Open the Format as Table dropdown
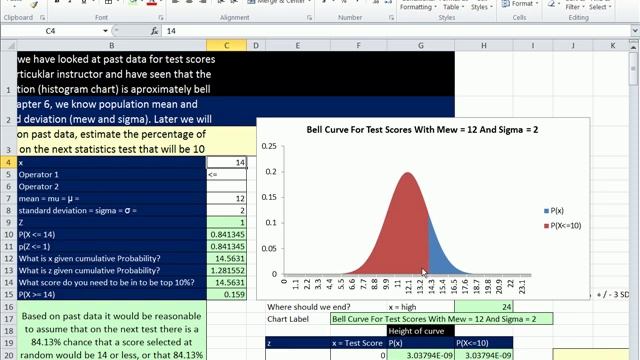Screen dimensions: 640x360 click(453, 6)
